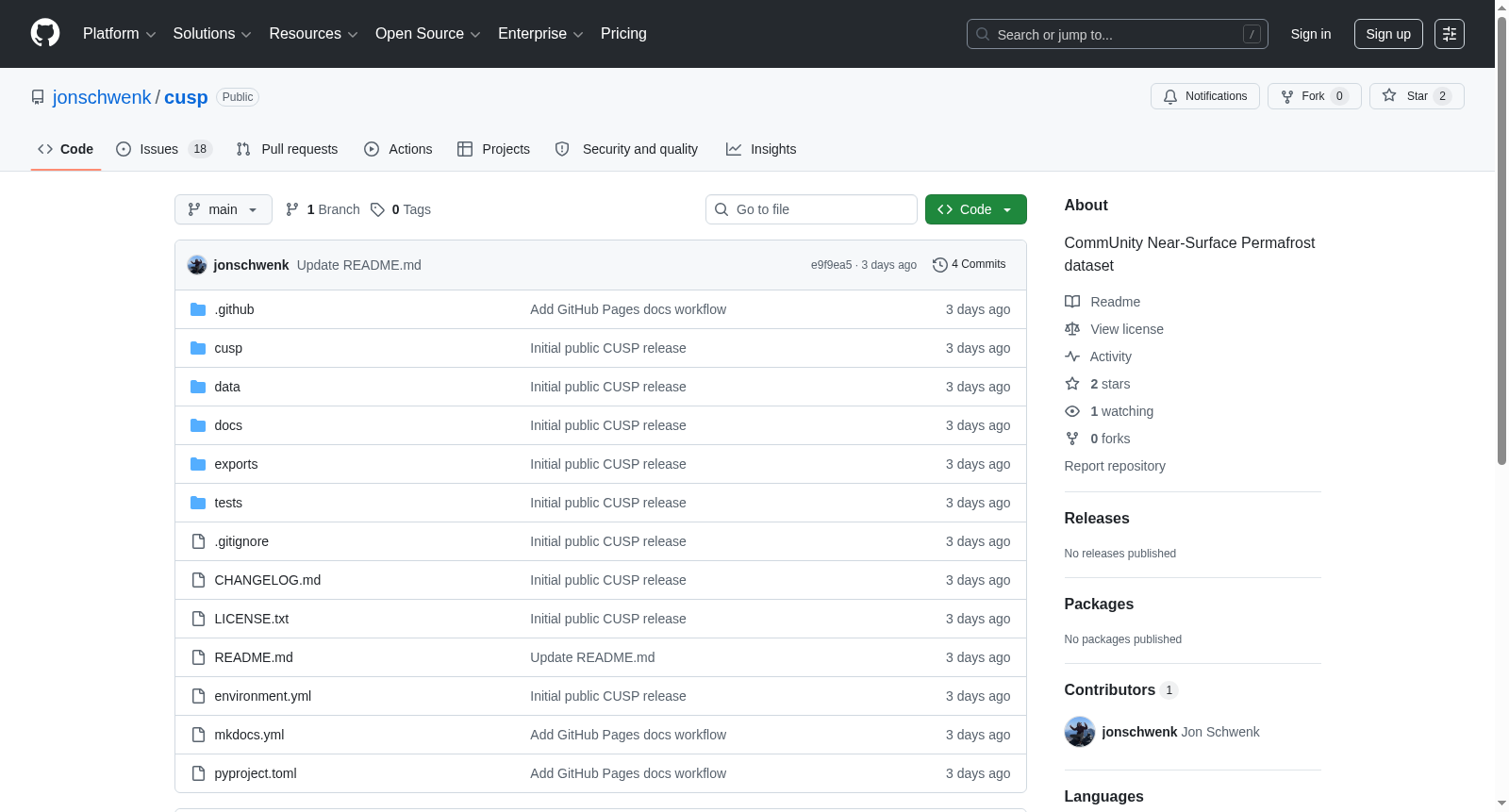Open the 'Update README.md' commit message in header
The image size is (1509, 812).
(359, 265)
